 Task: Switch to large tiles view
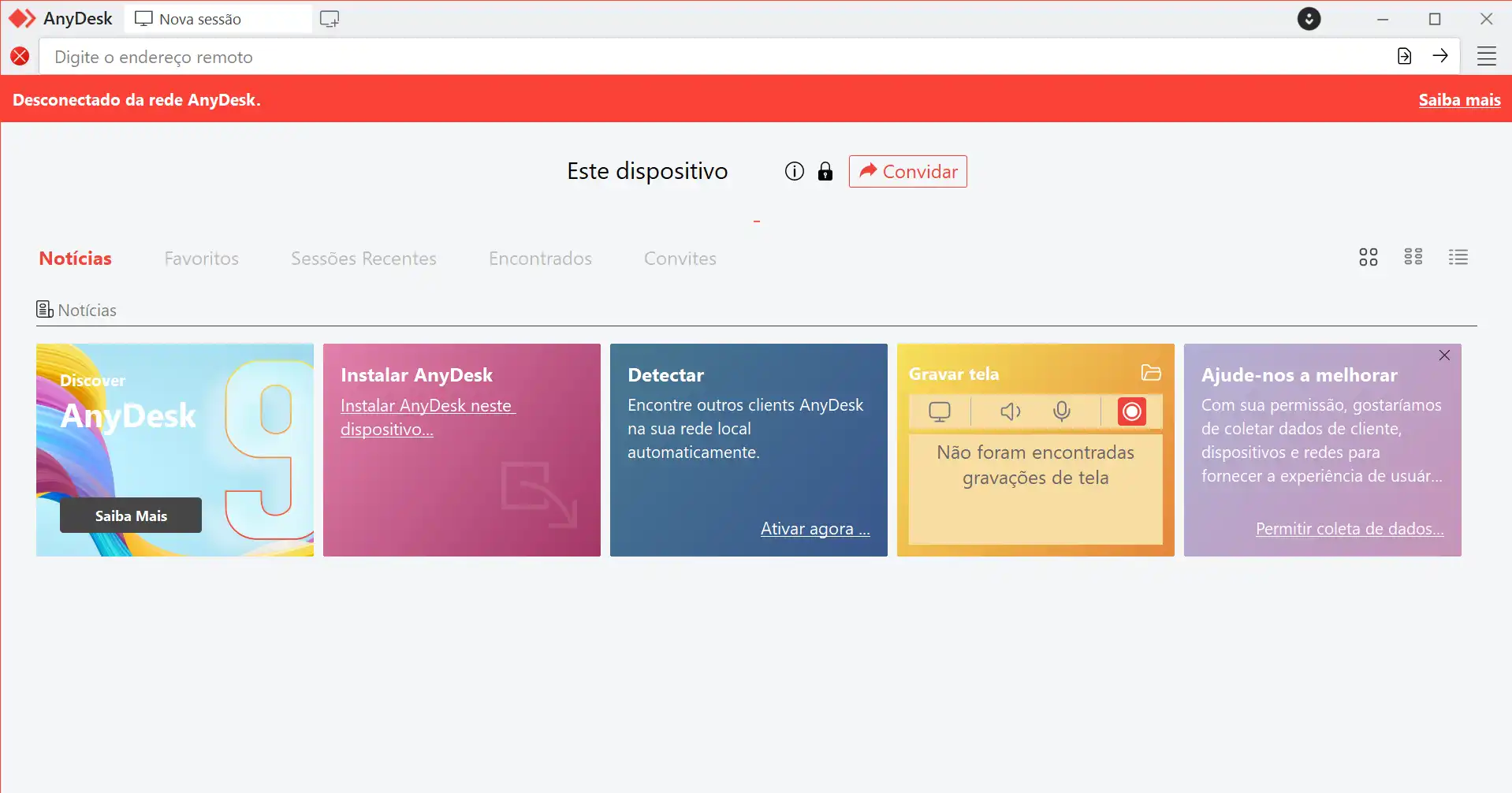click(x=1369, y=257)
